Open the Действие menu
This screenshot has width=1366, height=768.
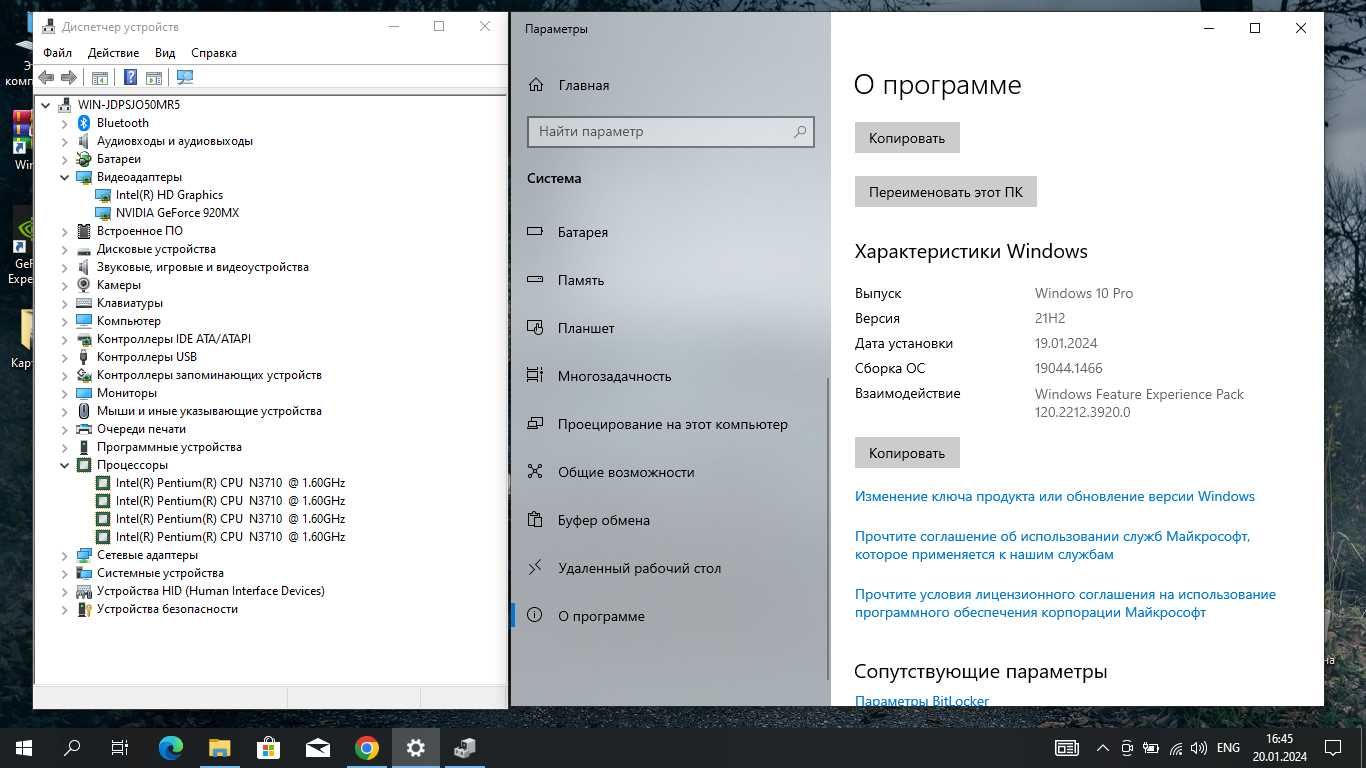coord(113,53)
